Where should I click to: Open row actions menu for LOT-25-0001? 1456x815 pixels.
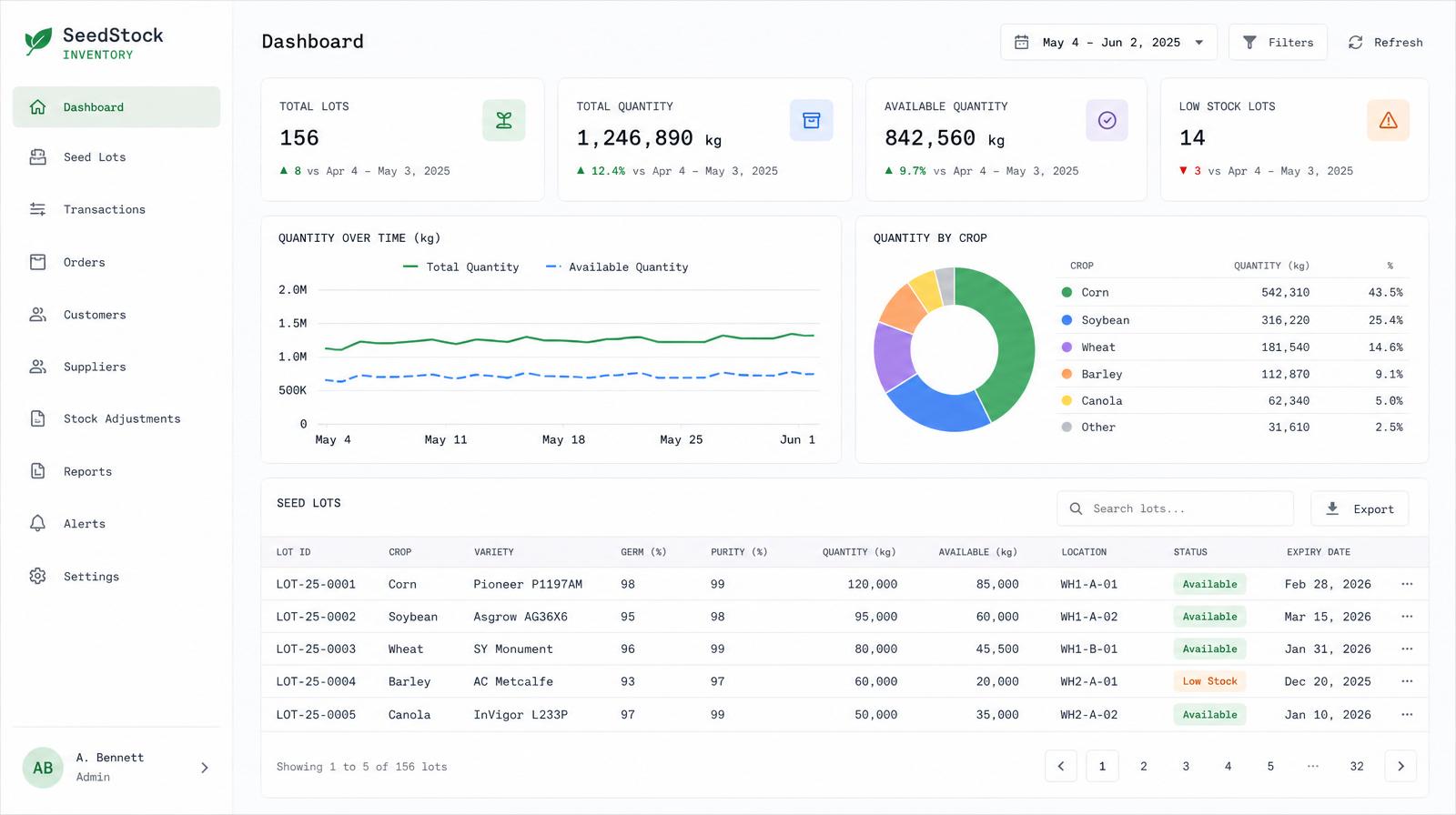coord(1407,584)
